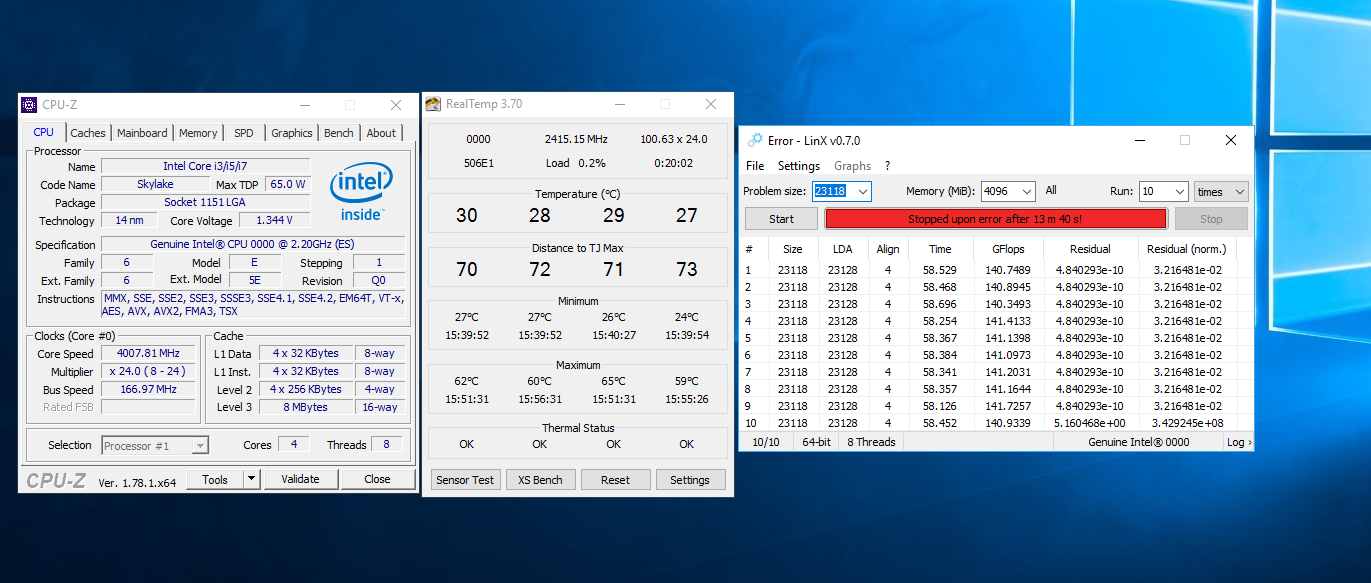1371x583 pixels.
Task: Click the Intel inside logo in CPU-Z
Action: coord(361,191)
